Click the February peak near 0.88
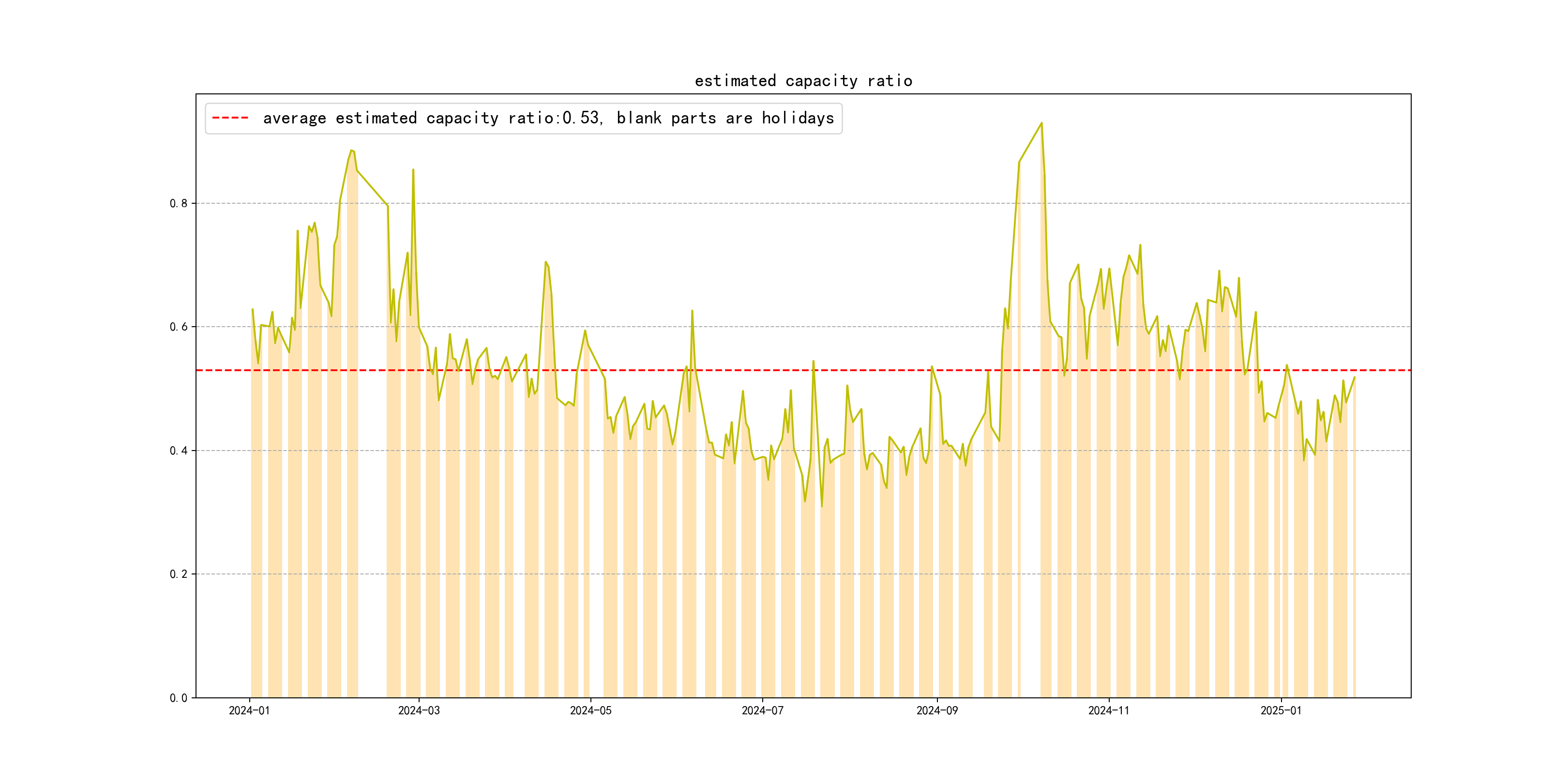 click(351, 151)
